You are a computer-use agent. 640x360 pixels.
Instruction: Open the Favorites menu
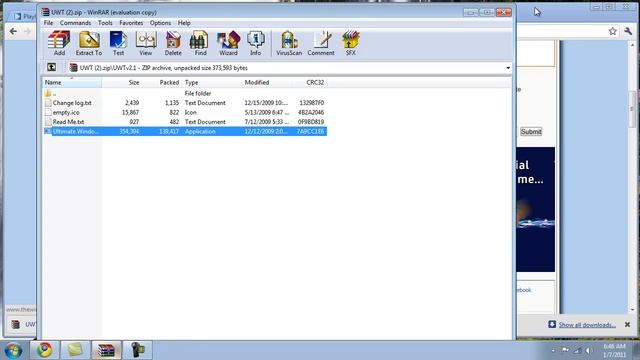click(x=131, y=23)
